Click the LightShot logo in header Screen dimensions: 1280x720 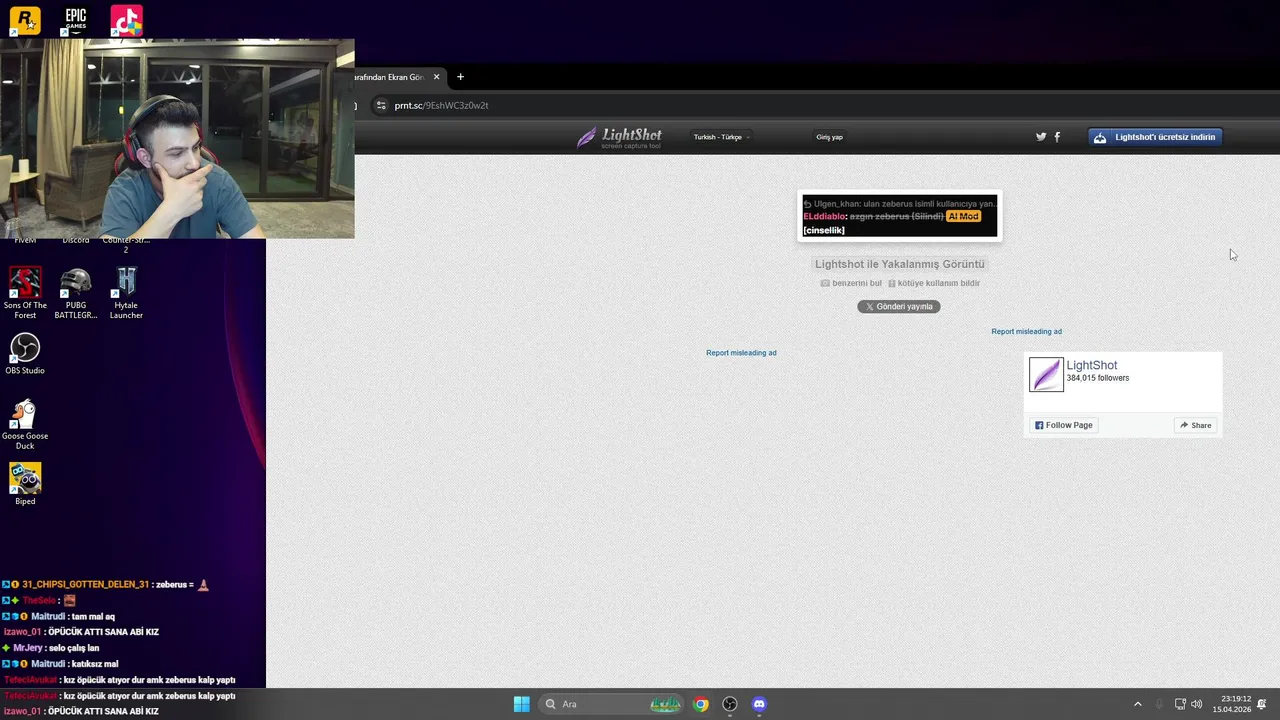point(619,138)
